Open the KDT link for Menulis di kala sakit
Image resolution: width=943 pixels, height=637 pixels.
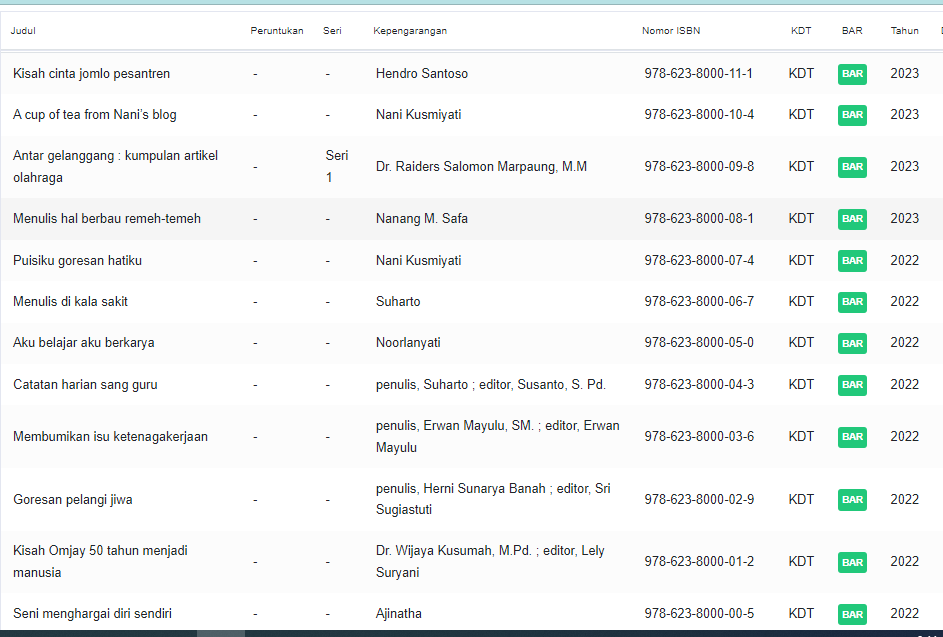[x=801, y=302]
